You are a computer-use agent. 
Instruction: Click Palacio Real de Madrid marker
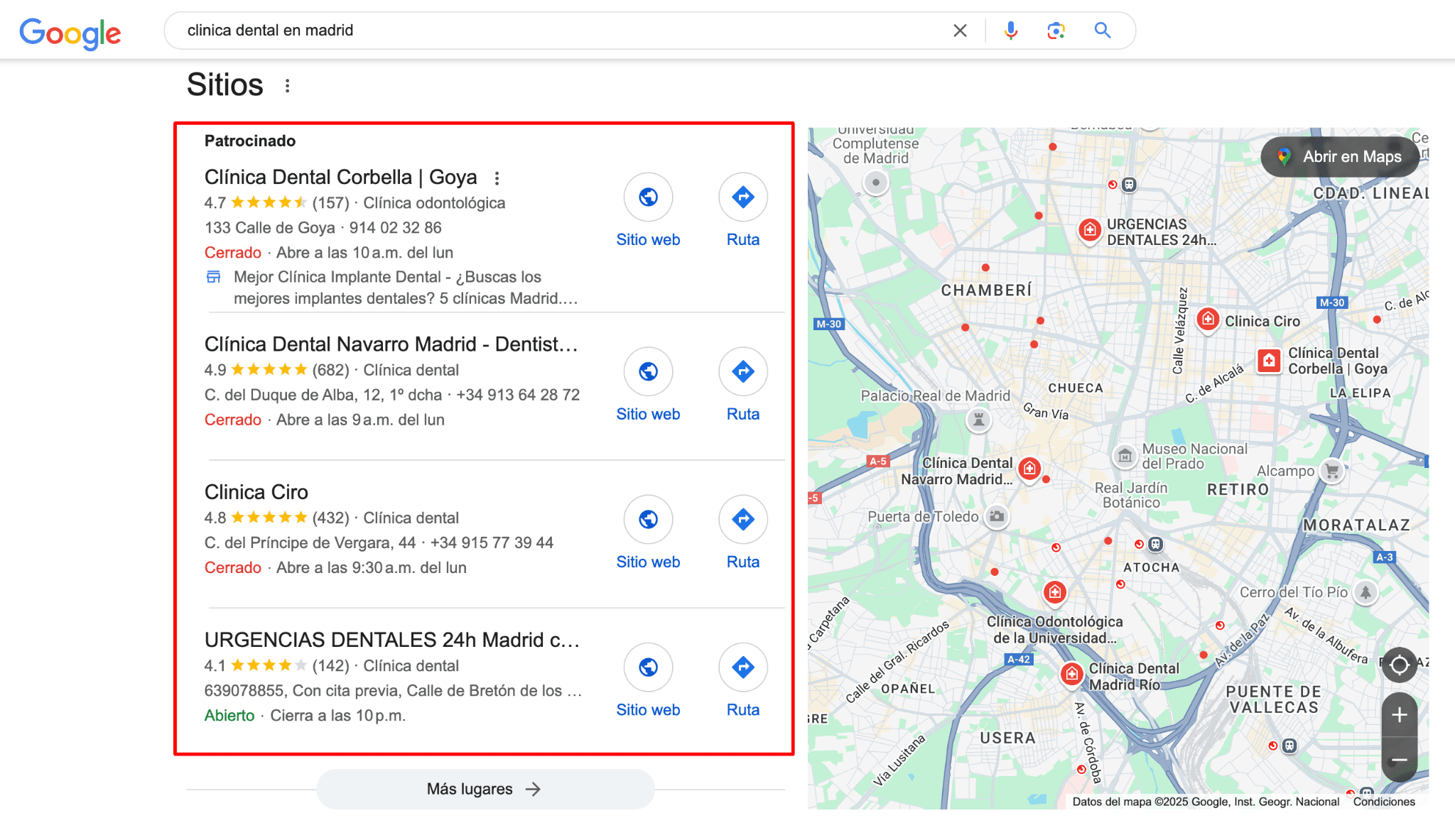[978, 419]
